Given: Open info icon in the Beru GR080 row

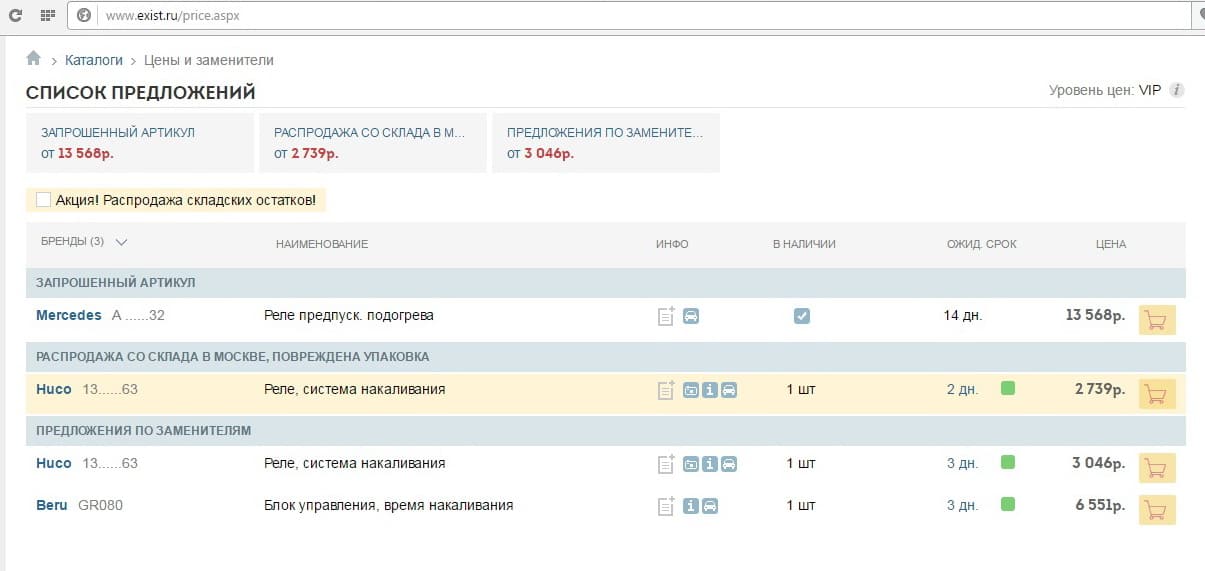Looking at the screenshot, I should click(x=691, y=506).
